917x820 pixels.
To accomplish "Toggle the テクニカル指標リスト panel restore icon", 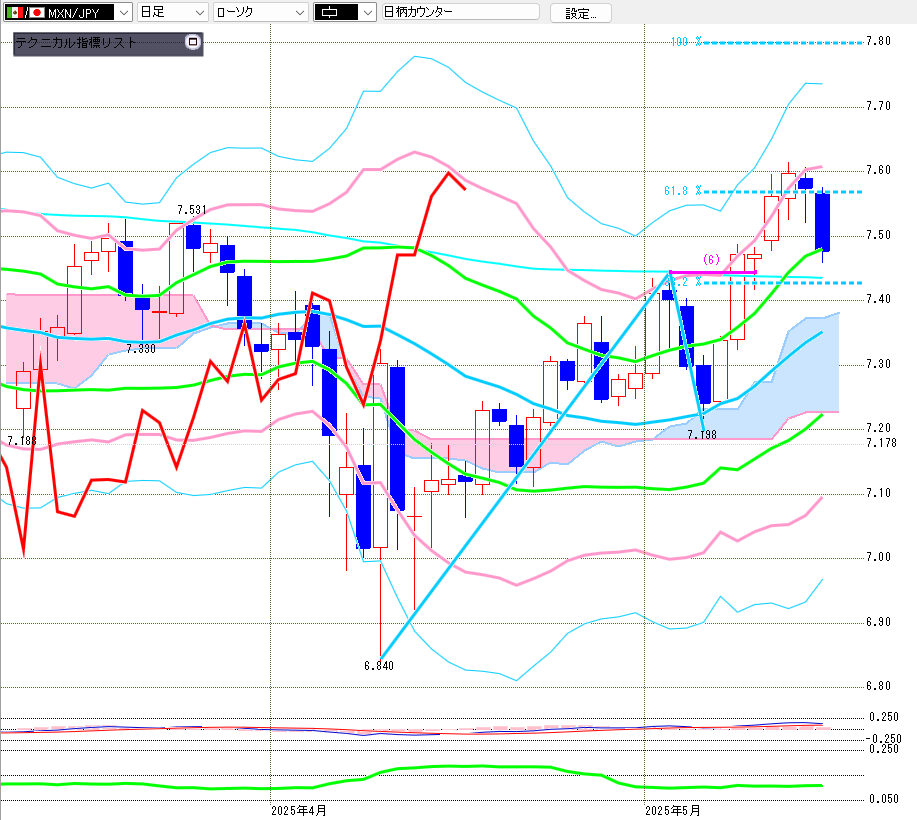I will (x=192, y=42).
